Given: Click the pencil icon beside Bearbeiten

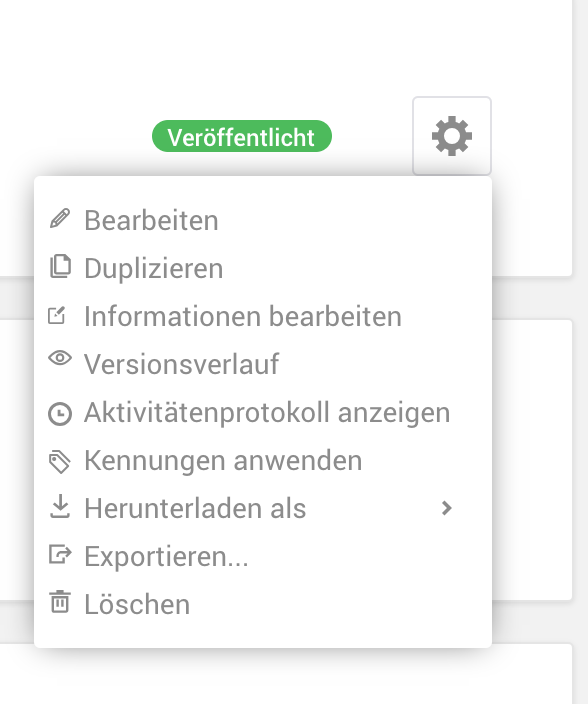Looking at the screenshot, I should pyautogui.click(x=60, y=219).
